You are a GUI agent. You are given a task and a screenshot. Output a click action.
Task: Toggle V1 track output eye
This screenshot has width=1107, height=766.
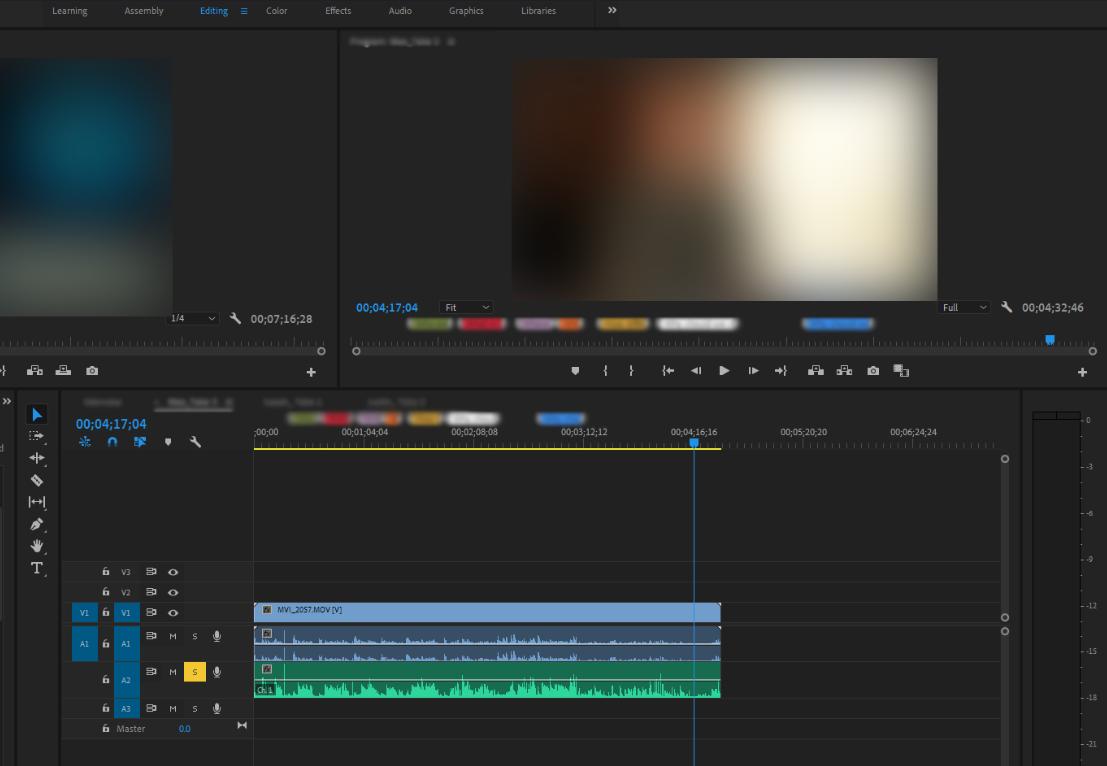coord(173,613)
